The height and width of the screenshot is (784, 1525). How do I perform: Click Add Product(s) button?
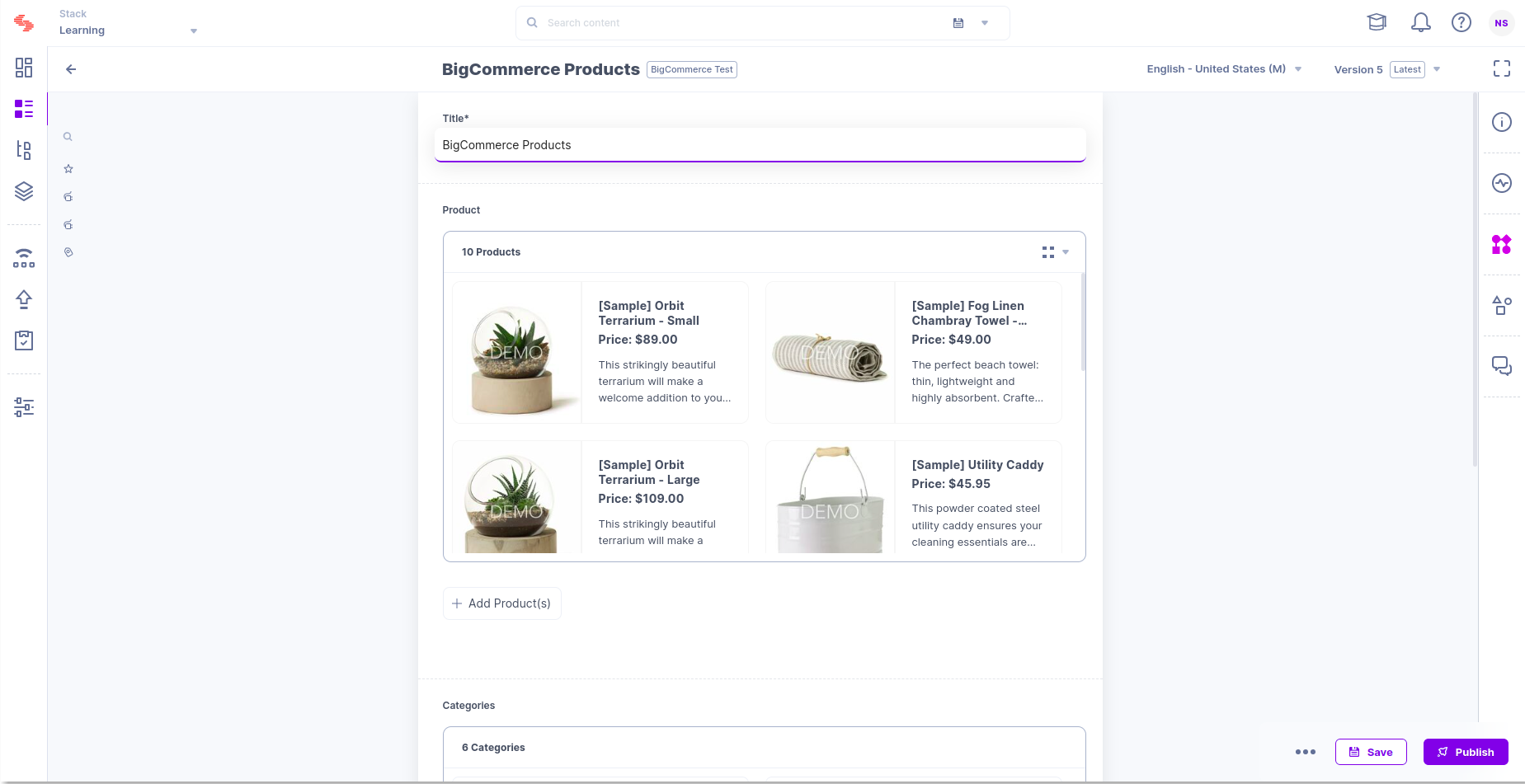[501, 603]
